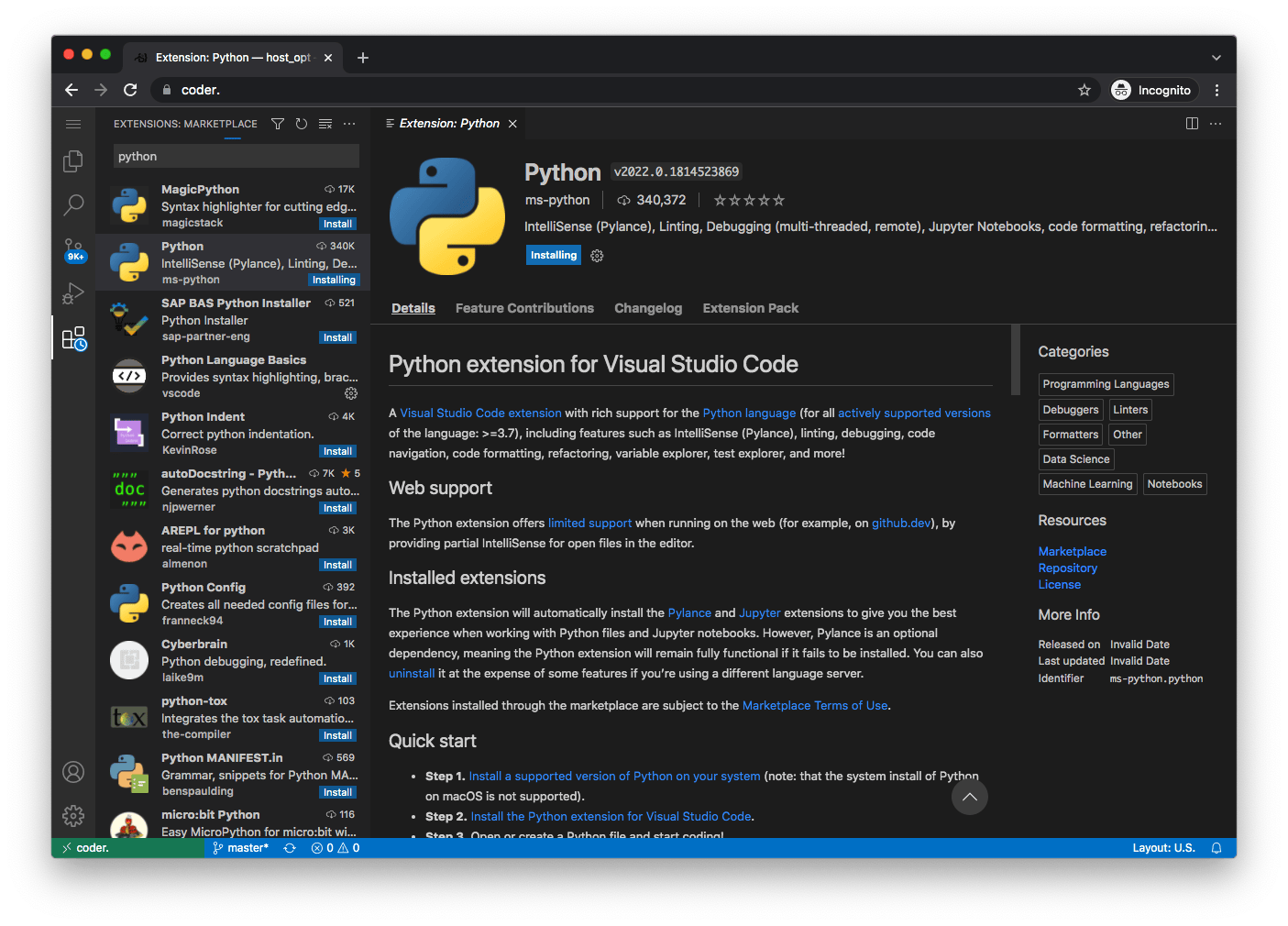The image size is (1288, 926).
Task: Switch to the Changelog tab
Action: (648, 308)
